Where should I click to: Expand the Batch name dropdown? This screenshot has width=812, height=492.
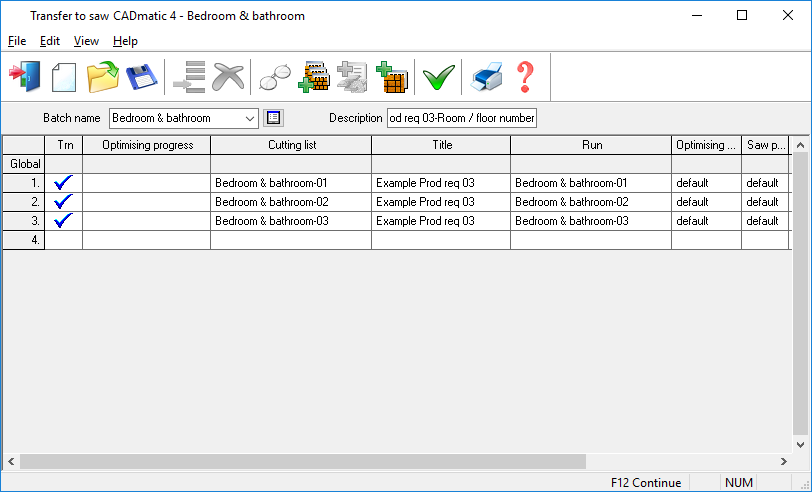249,118
